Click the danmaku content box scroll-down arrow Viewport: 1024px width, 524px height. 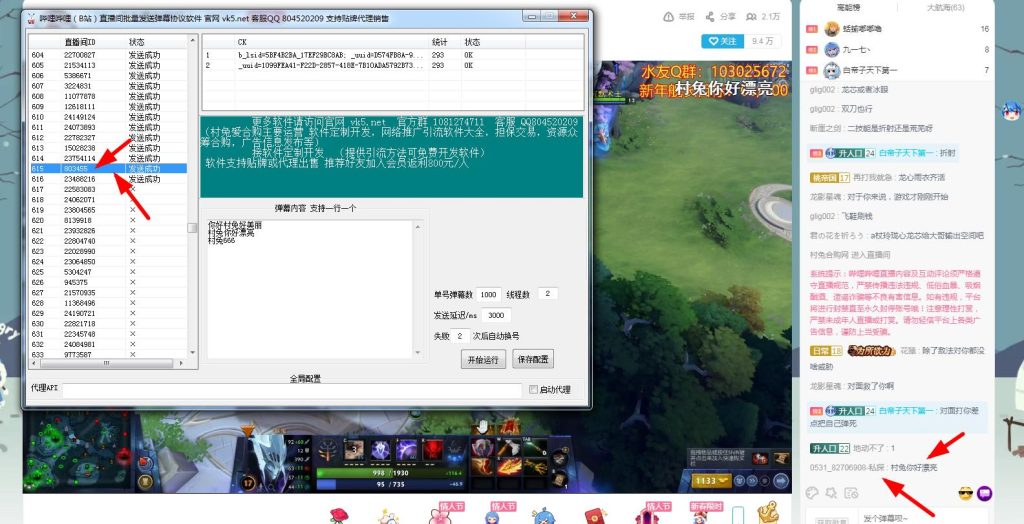(x=417, y=353)
